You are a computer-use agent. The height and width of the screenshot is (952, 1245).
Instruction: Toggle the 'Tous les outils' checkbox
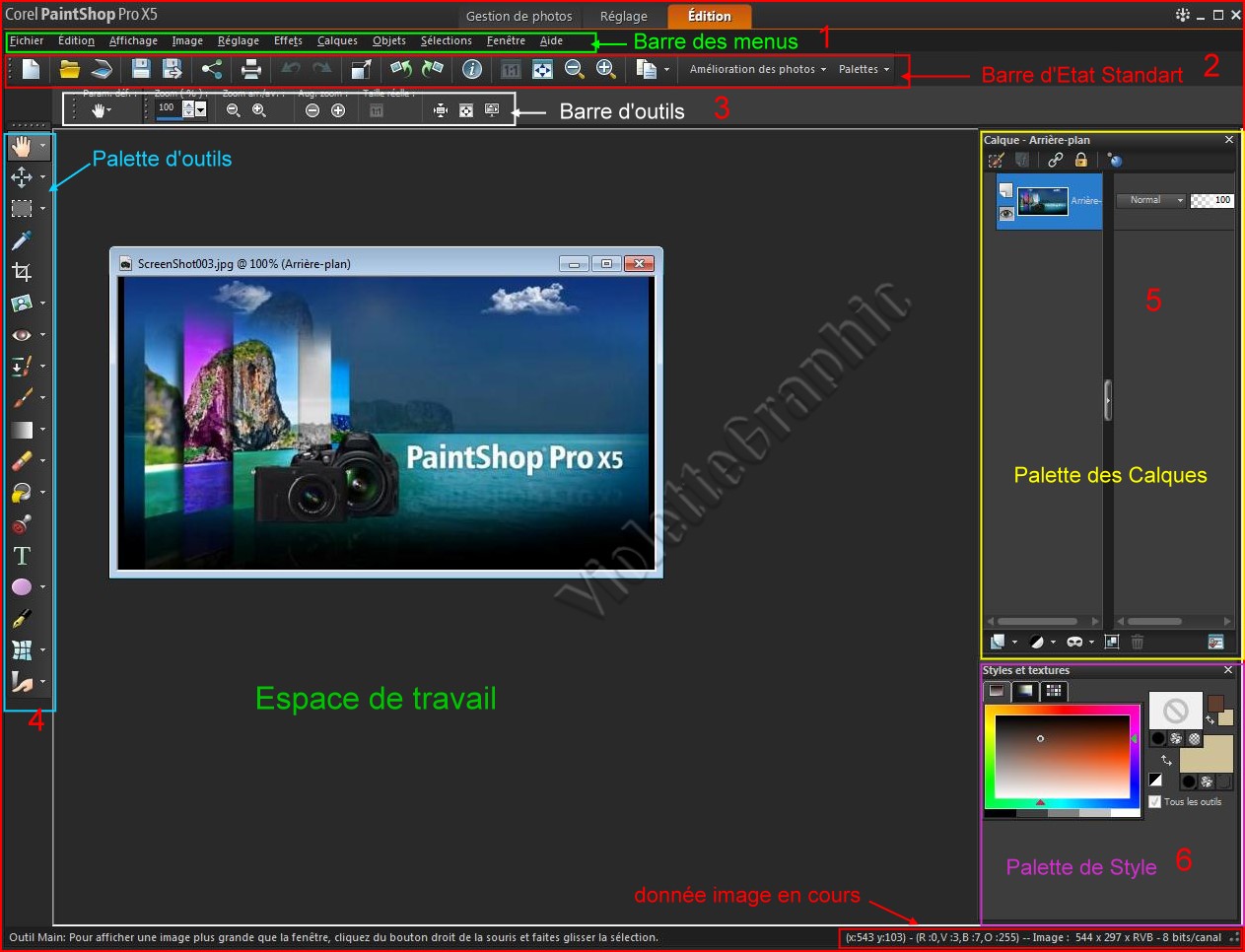pyautogui.click(x=1155, y=802)
